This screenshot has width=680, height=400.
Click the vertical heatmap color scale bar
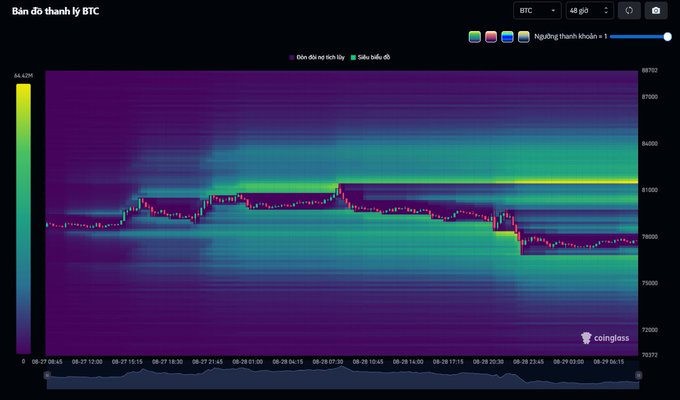23,219
